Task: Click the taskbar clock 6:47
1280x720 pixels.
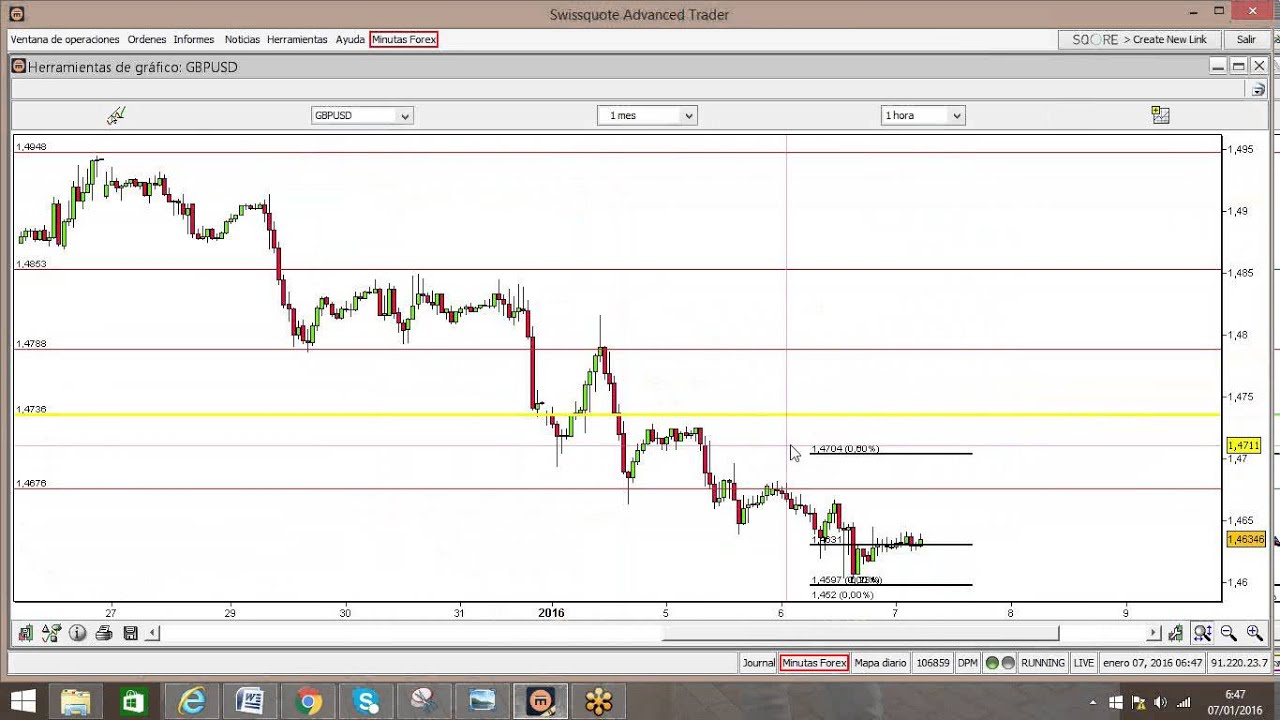Action: pyautogui.click(x=1235, y=694)
